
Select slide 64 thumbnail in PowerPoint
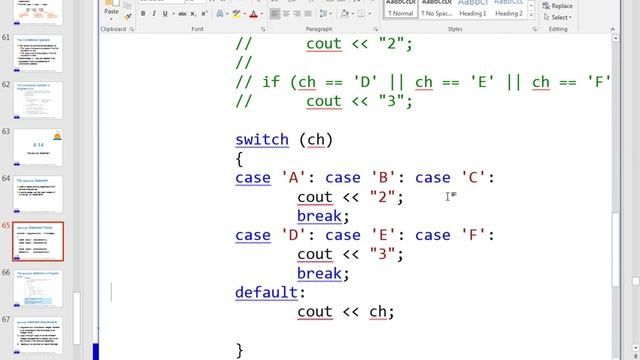click(x=38, y=194)
